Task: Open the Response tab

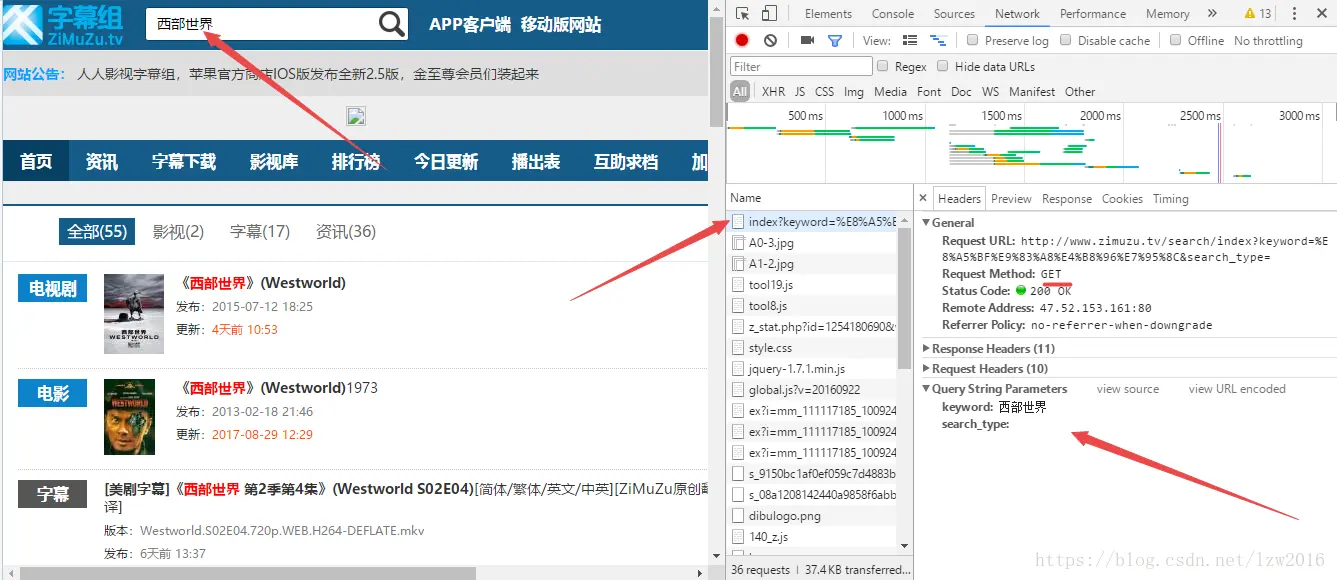Action: click(x=1067, y=198)
